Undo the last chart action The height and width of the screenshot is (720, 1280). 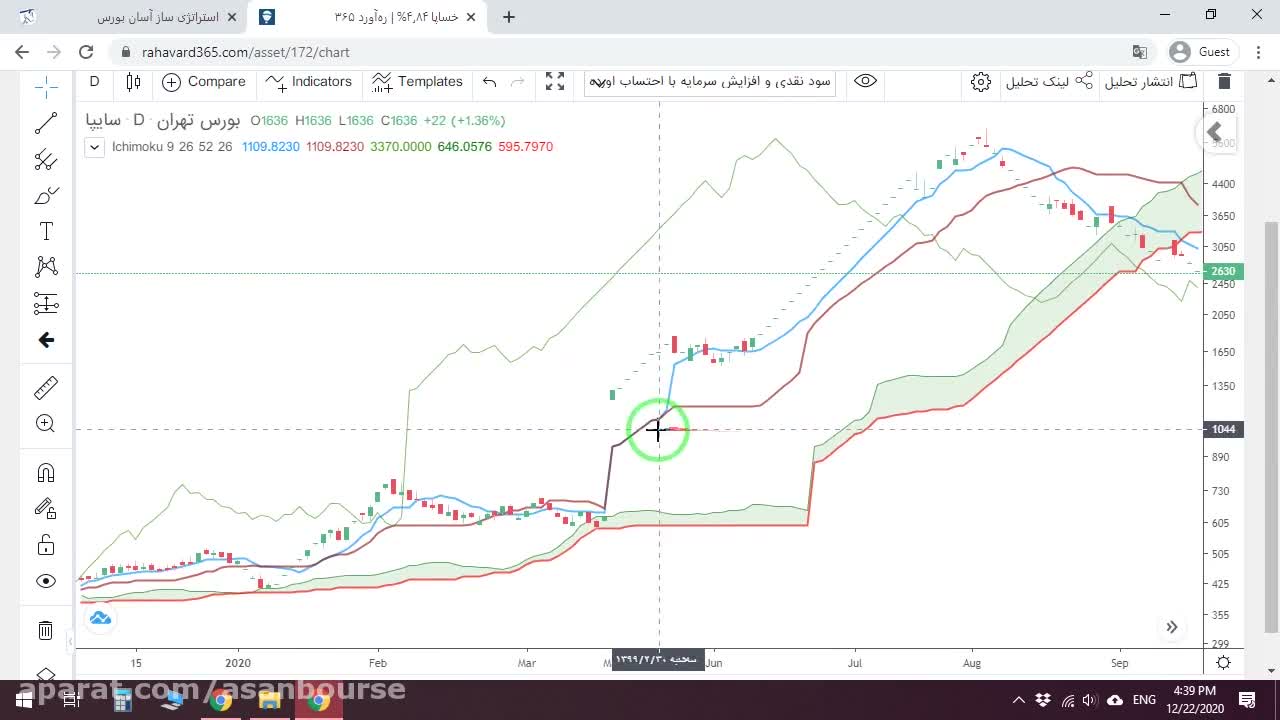[x=489, y=82]
